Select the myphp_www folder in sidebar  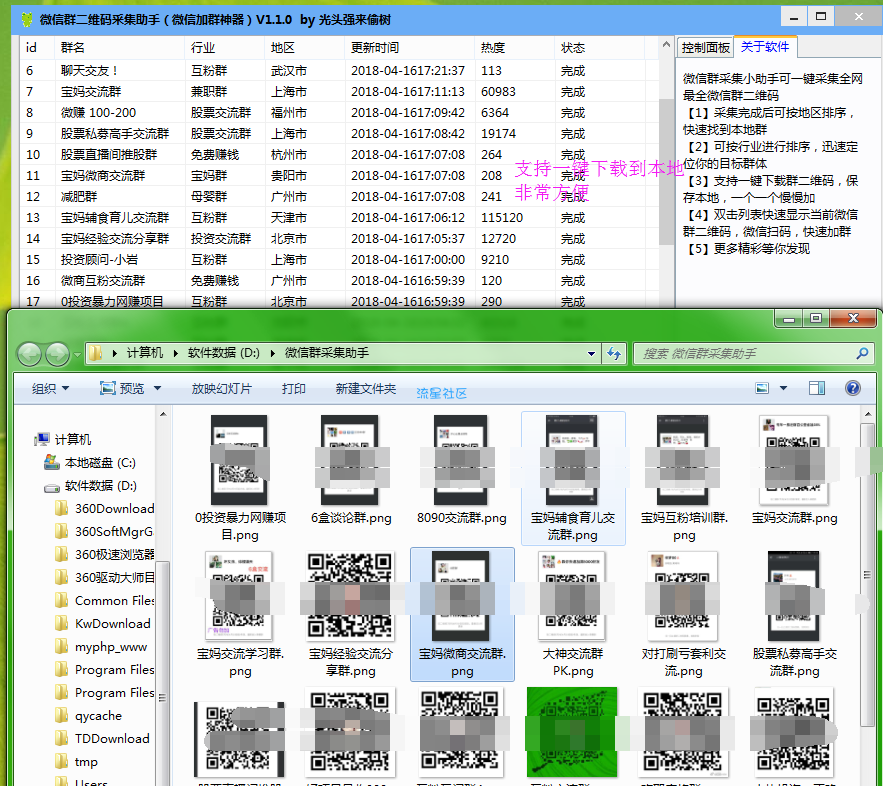(101, 646)
